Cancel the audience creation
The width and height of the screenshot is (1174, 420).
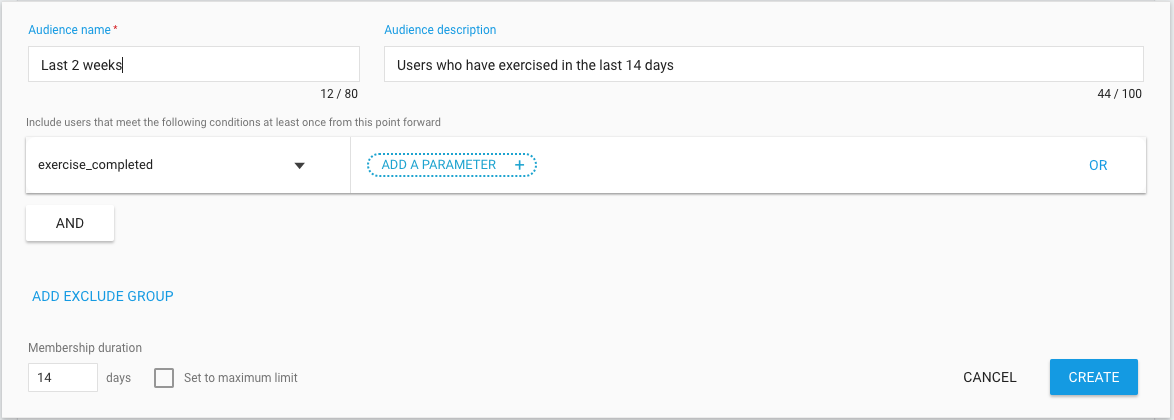click(x=990, y=377)
